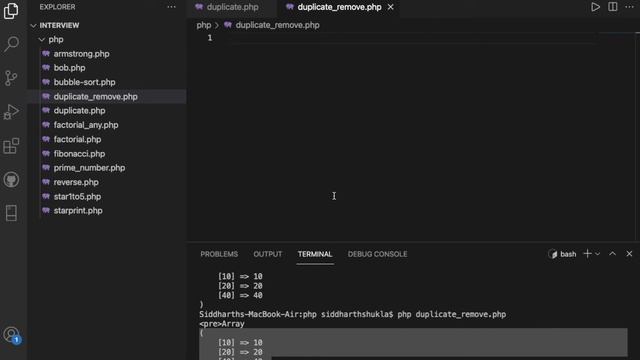640x360 pixels.
Task: Click the duplicate_remove.php breadcrumb segment
Action: coord(278,25)
